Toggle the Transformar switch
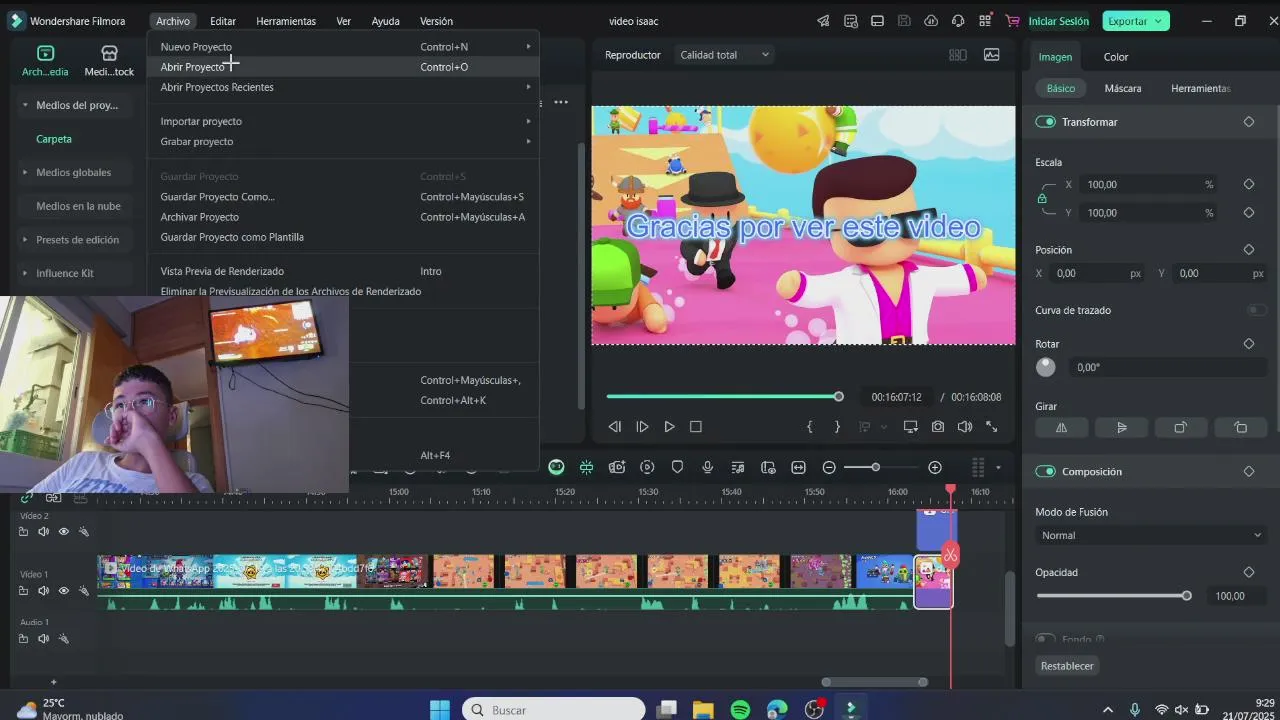 (x=1046, y=122)
